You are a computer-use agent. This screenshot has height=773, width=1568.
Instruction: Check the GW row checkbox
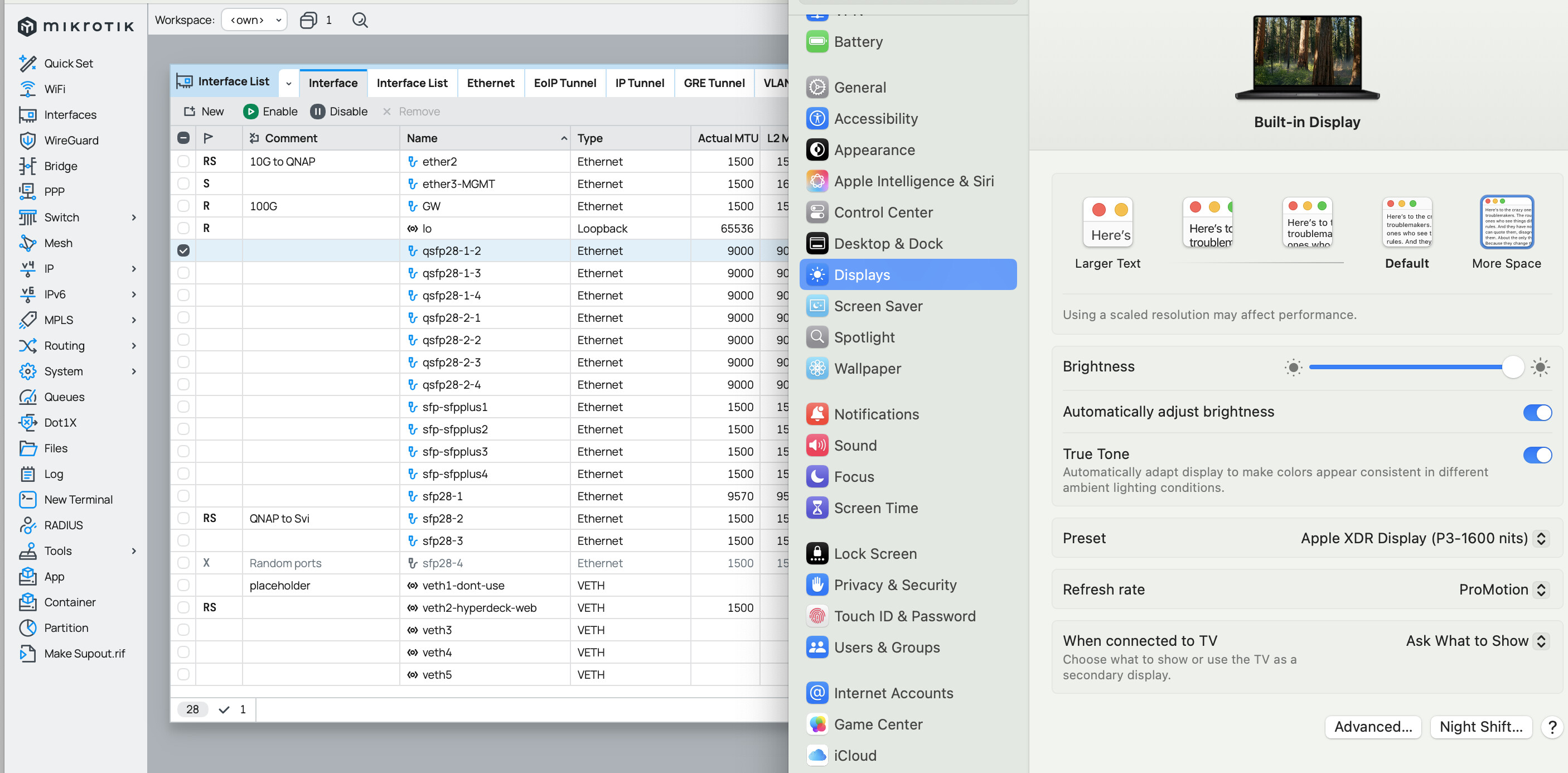[183, 206]
